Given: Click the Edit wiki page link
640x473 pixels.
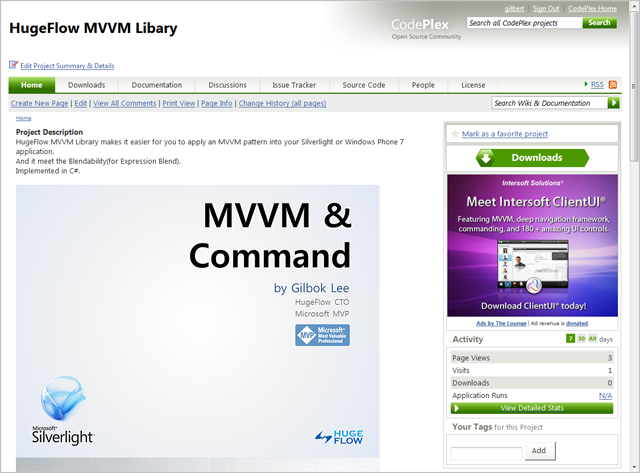Looking at the screenshot, I should (80, 103).
